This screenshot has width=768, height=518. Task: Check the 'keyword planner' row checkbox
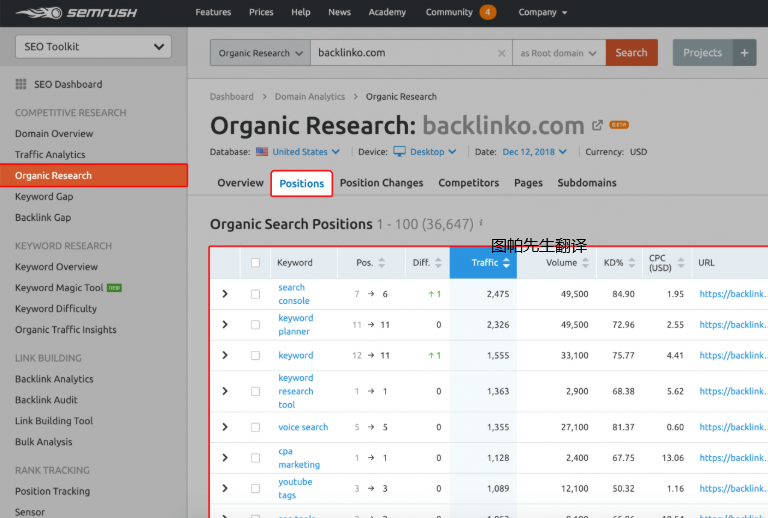255,325
